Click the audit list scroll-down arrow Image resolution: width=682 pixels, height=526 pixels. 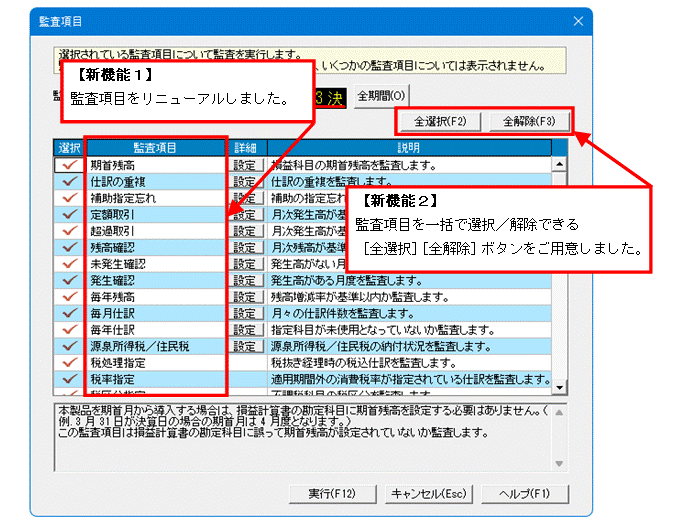click(x=559, y=387)
